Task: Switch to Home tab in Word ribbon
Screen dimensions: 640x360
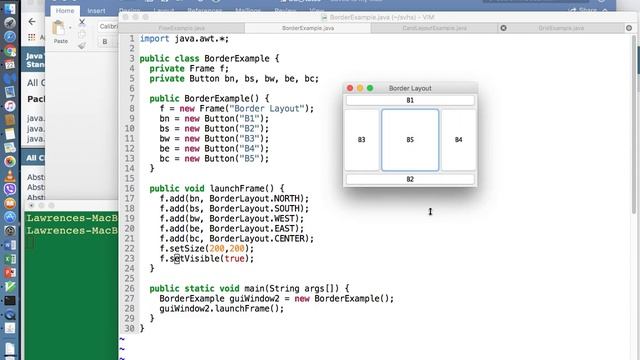Action: click(65, 11)
